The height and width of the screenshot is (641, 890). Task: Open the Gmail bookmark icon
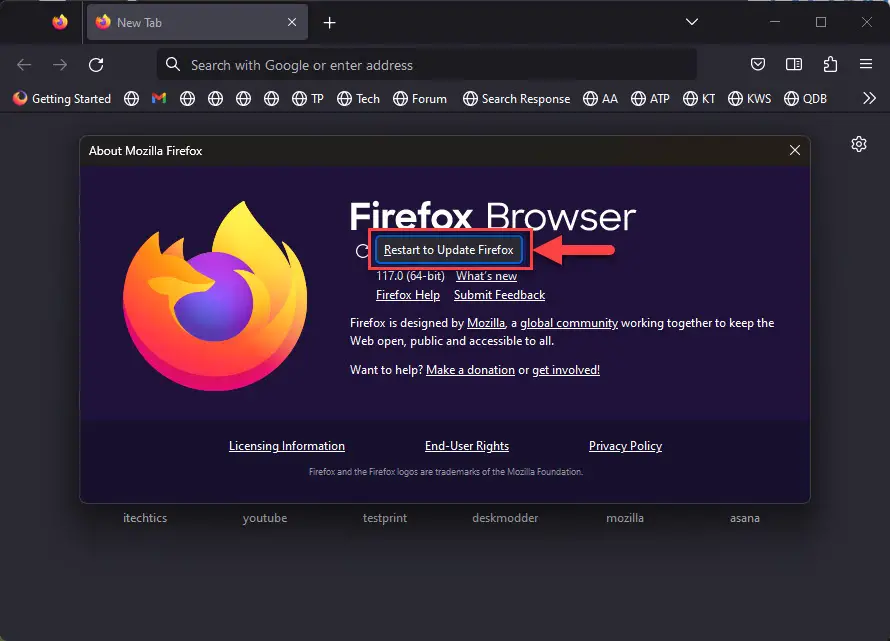point(159,98)
